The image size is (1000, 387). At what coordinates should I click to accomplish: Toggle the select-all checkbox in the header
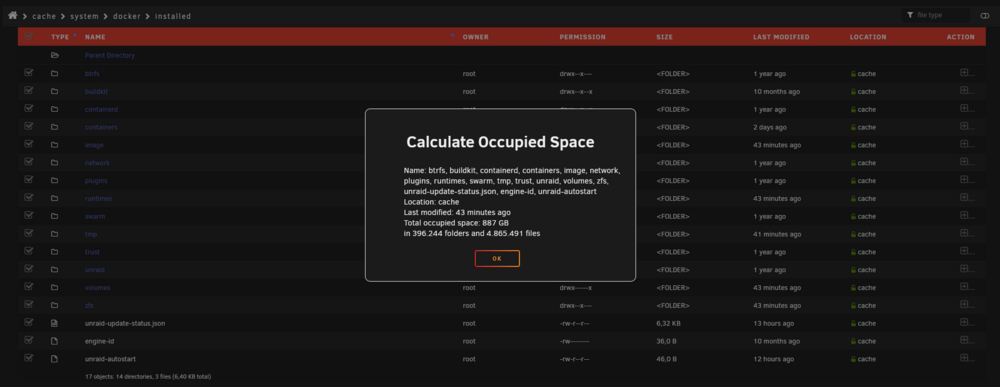click(x=29, y=36)
